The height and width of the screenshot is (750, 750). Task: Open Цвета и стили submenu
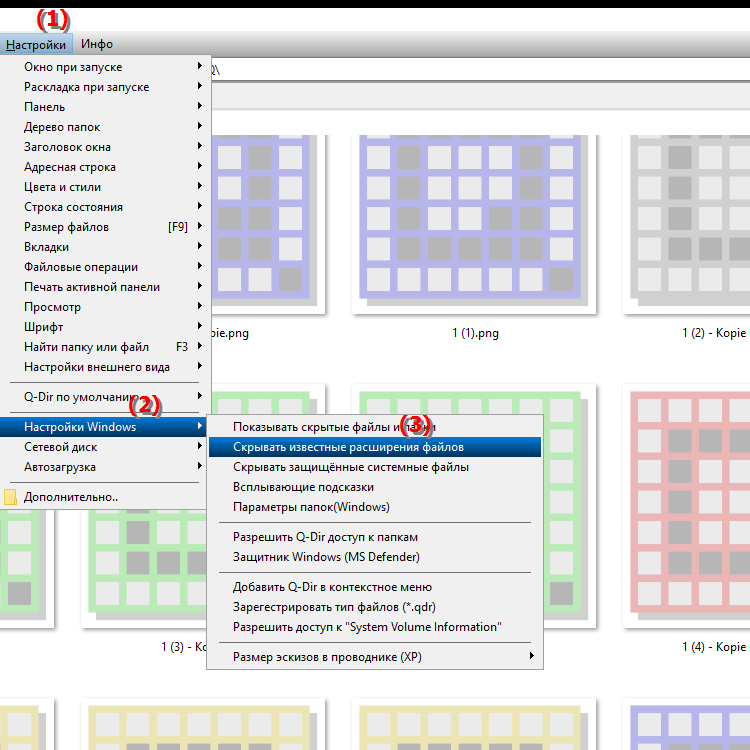click(105, 187)
